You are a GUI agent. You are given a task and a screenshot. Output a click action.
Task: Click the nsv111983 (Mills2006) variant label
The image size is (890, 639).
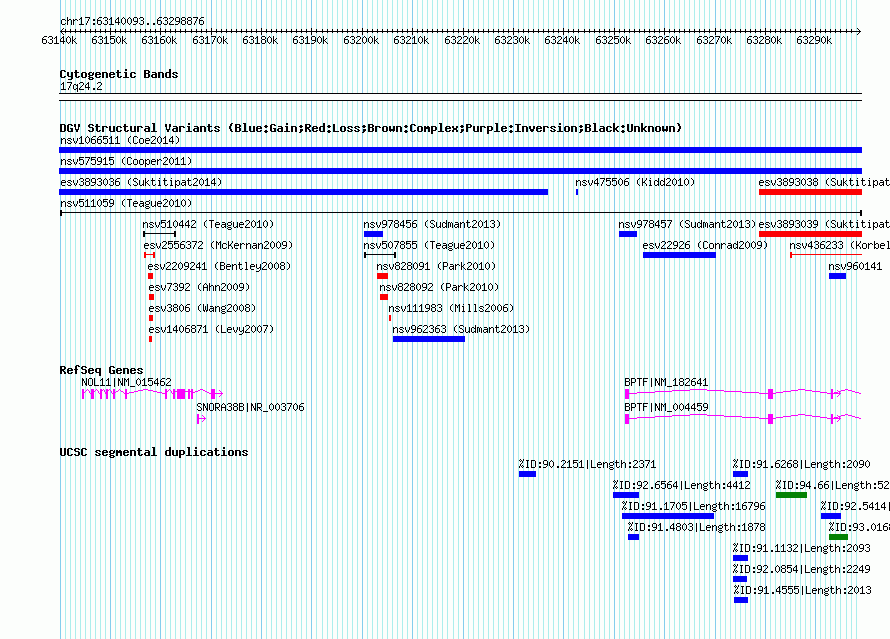[x=451, y=308]
